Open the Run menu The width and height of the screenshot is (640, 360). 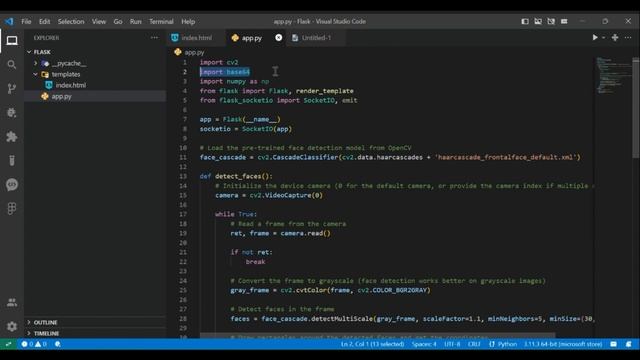(136, 21)
